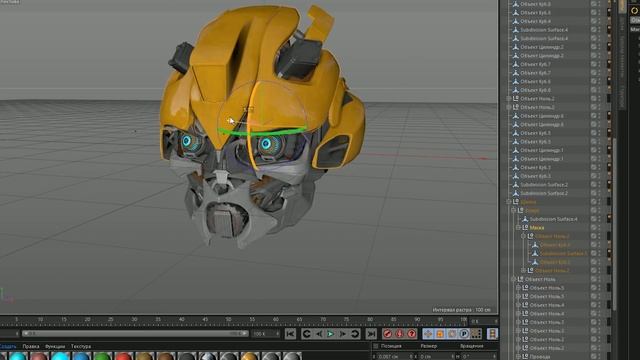Click the Subdivision Surface.5 object icon
The image size is (640, 360).
(x=535, y=253)
